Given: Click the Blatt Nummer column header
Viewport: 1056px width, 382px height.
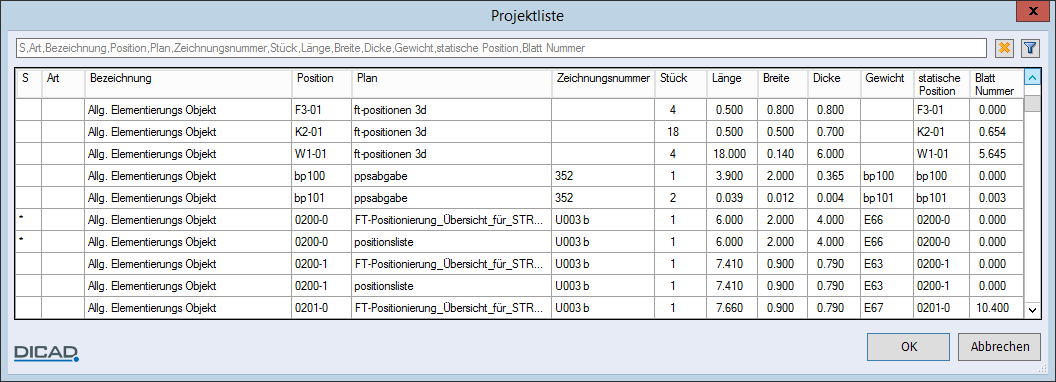Looking at the screenshot, I should tap(997, 84).
